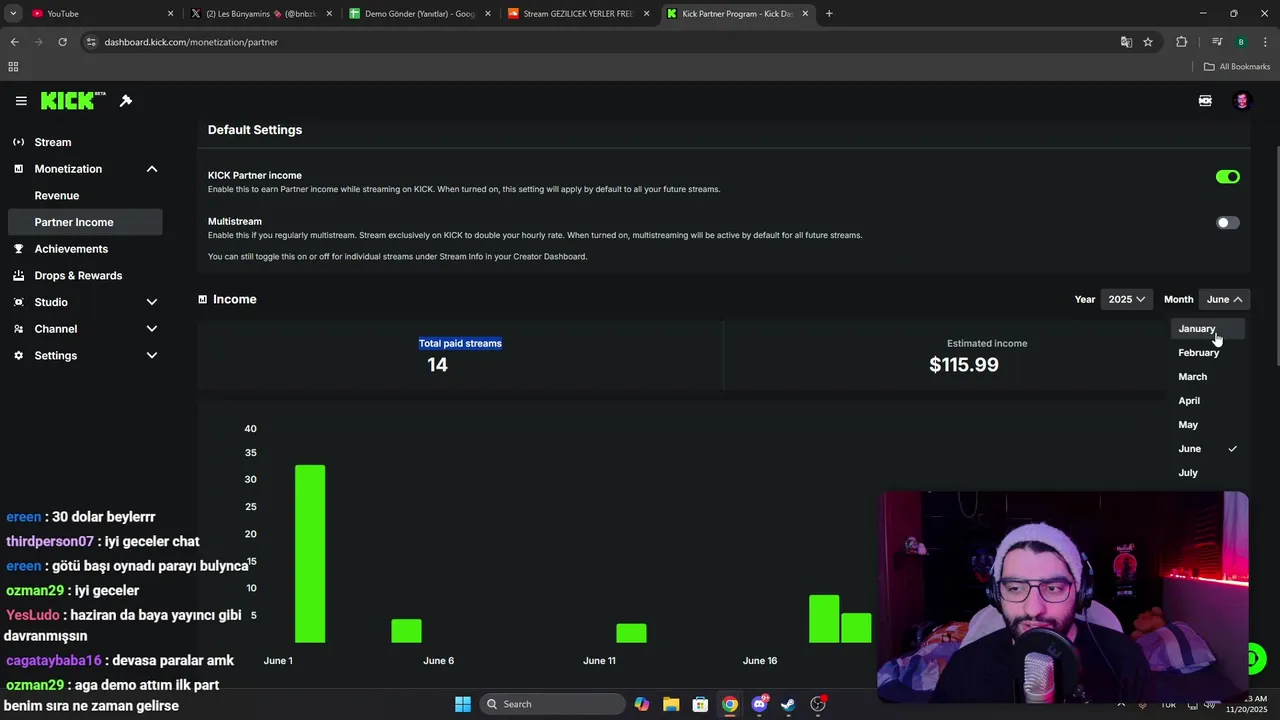The height and width of the screenshot is (720, 1280).
Task: Open Steam from the taskbar
Action: 788,704
